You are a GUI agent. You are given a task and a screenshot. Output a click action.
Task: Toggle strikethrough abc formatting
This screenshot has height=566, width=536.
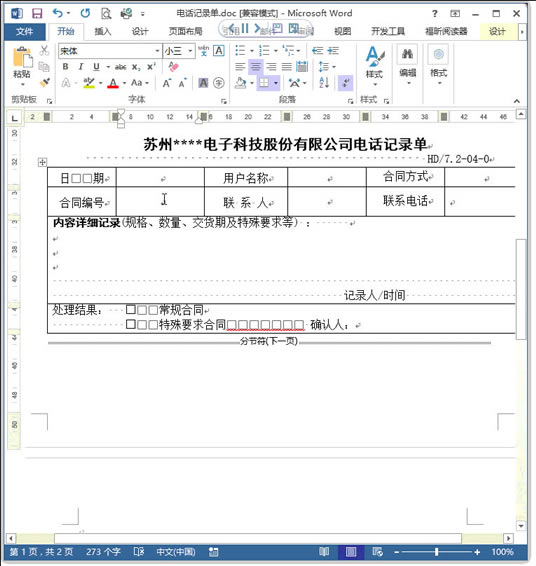point(121,67)
